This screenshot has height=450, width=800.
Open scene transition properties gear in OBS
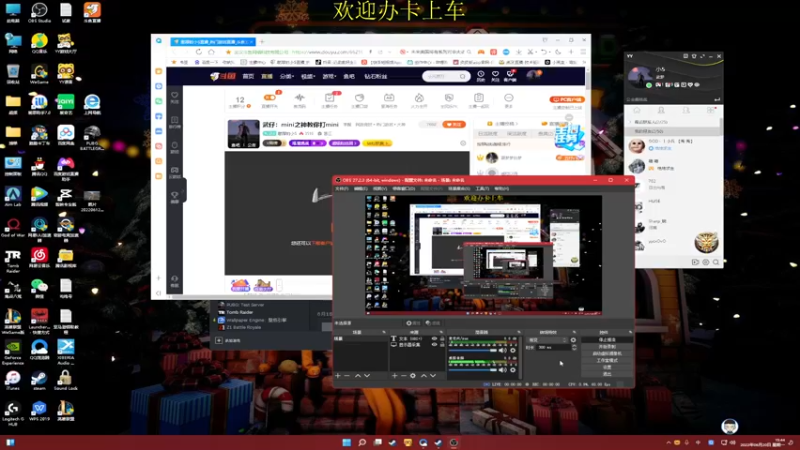[x=573, y=340]
